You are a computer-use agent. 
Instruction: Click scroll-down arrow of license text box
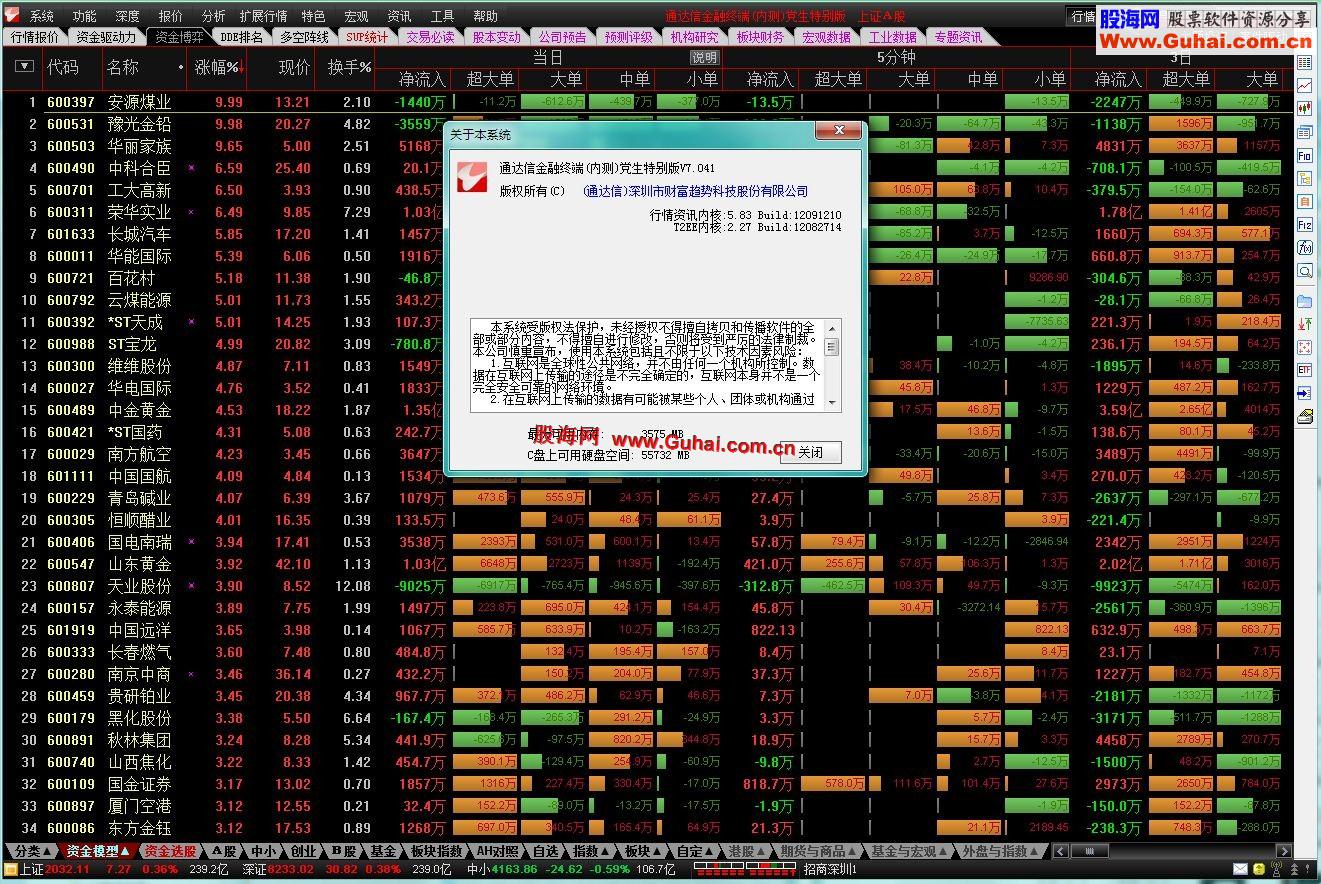pos(832,405)
